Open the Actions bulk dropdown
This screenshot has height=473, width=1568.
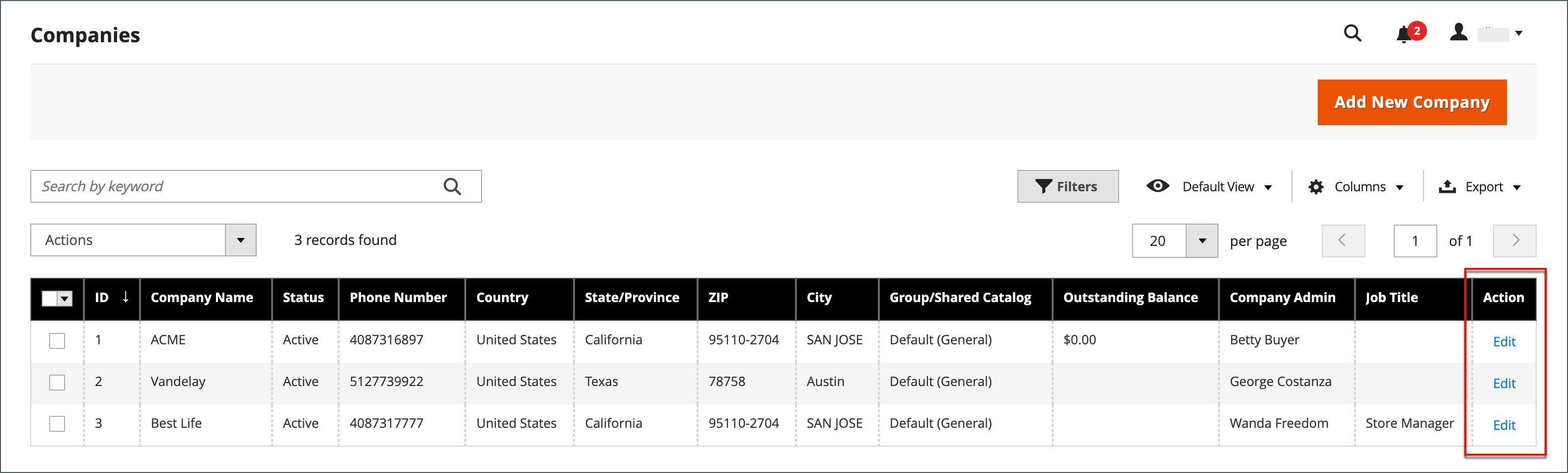143,240
